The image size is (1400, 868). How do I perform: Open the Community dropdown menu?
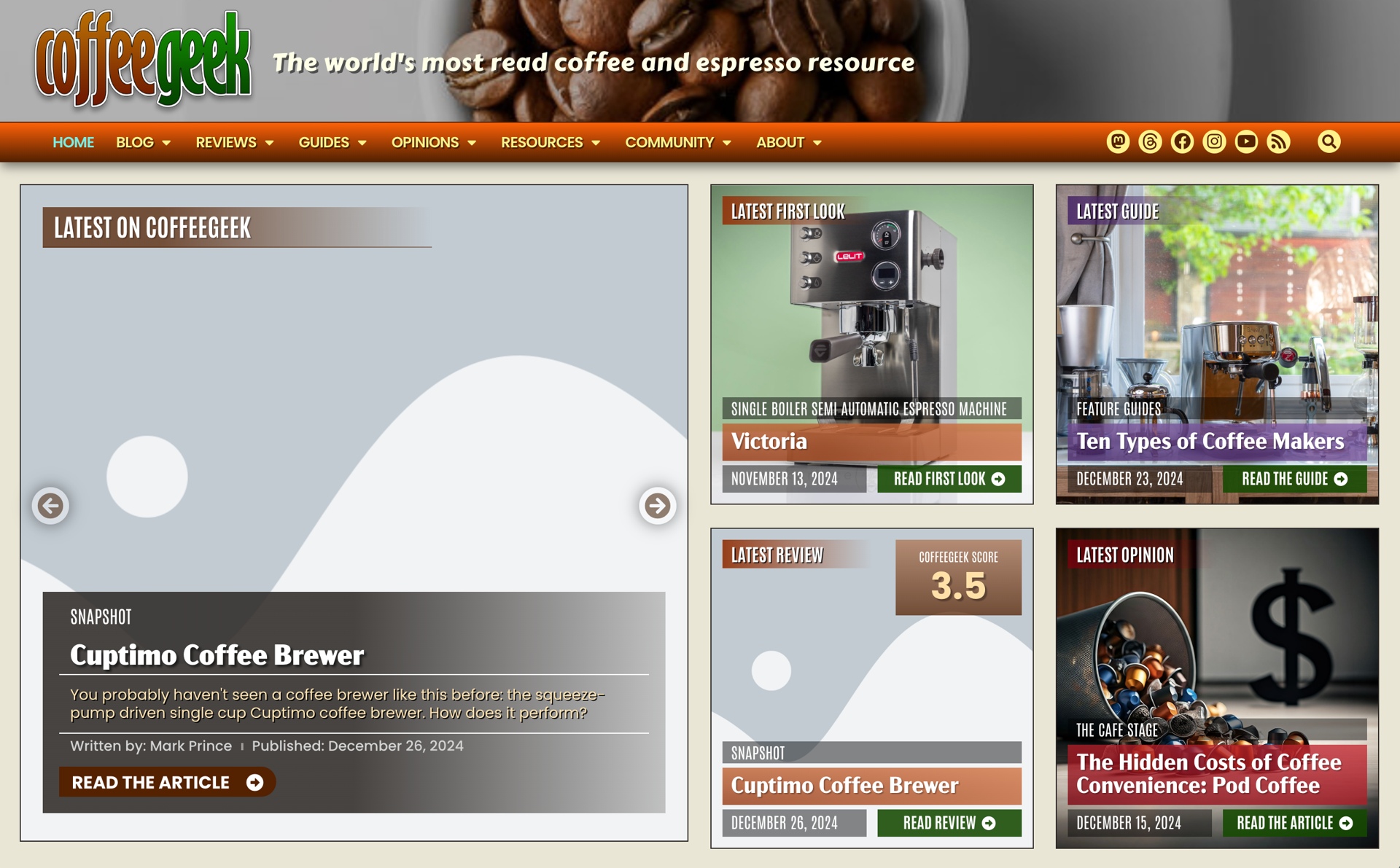(x=677, y=142)
